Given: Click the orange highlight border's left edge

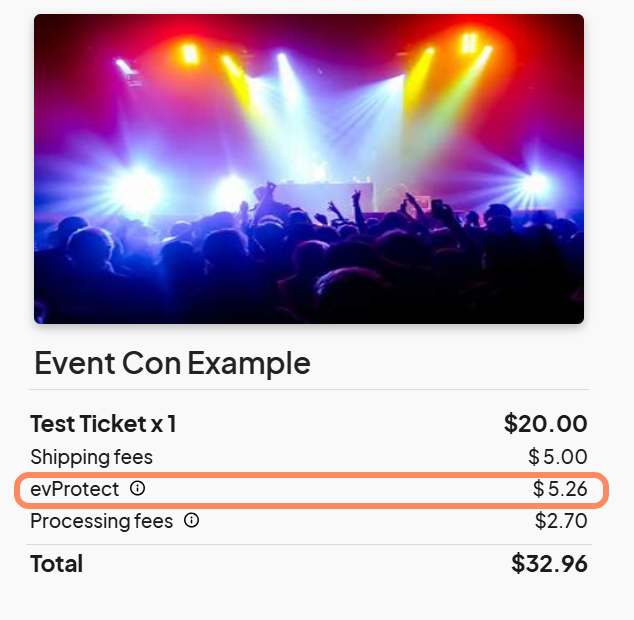Looking at the screenshot, I should click(x=17, y=490).
